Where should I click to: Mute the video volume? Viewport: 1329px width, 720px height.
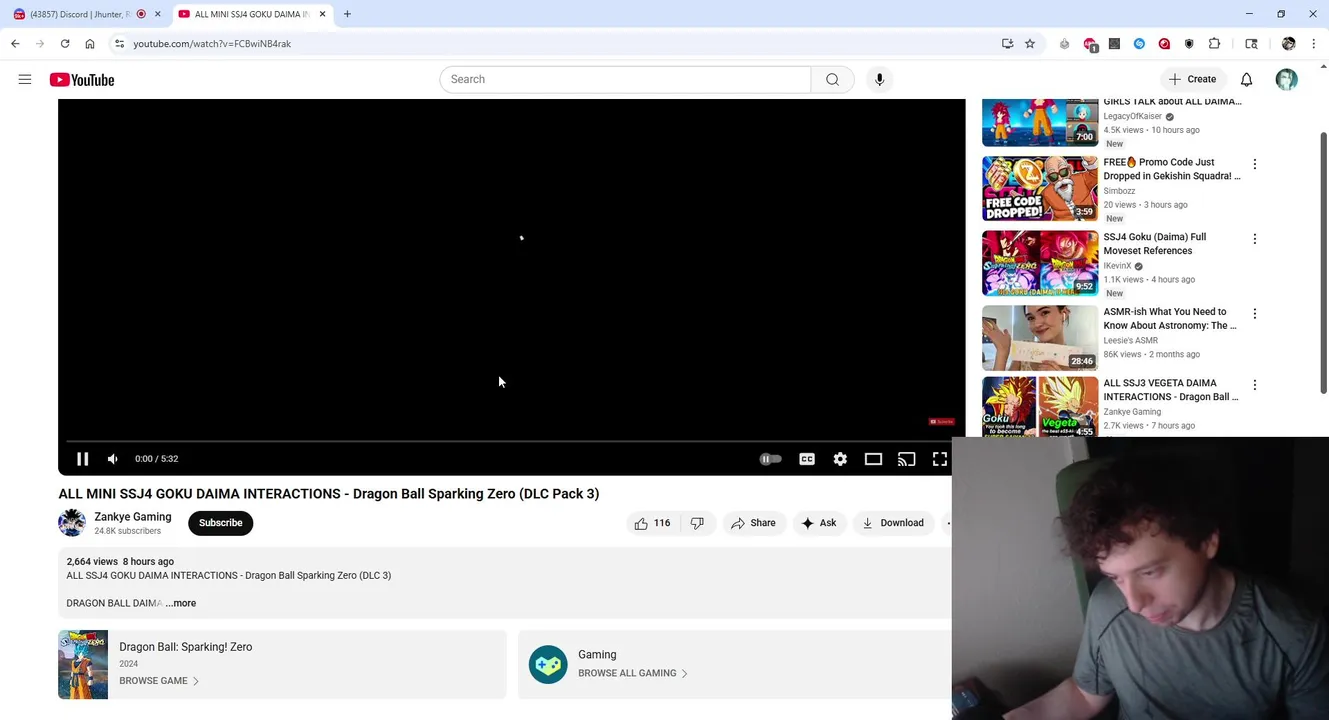(113, 459)
